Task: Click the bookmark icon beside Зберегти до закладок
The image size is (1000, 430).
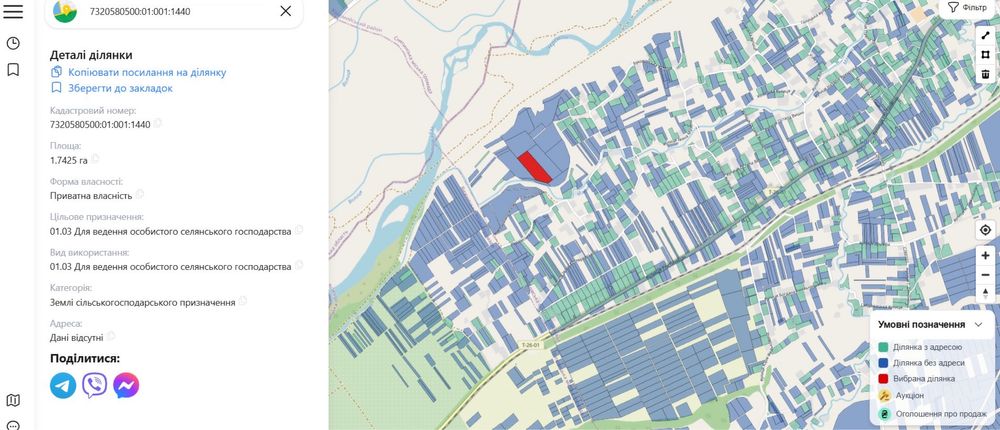Action: click(x=57, y=87)
